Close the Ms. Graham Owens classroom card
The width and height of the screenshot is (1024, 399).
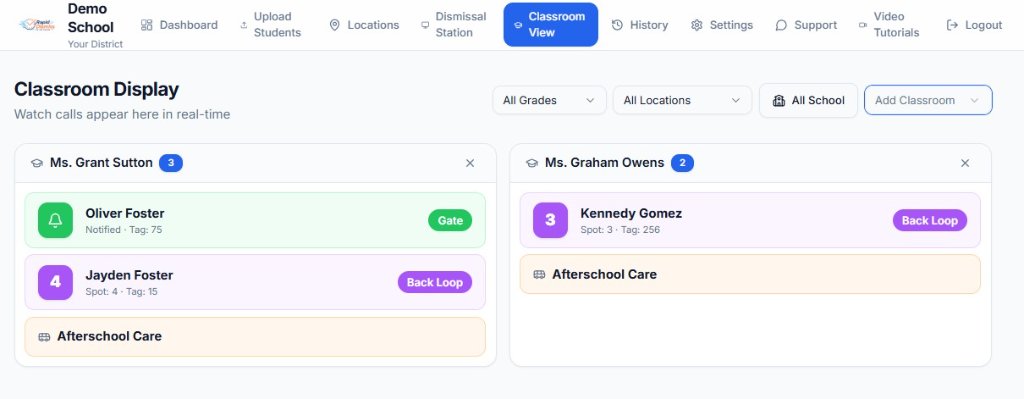[965, 163]
